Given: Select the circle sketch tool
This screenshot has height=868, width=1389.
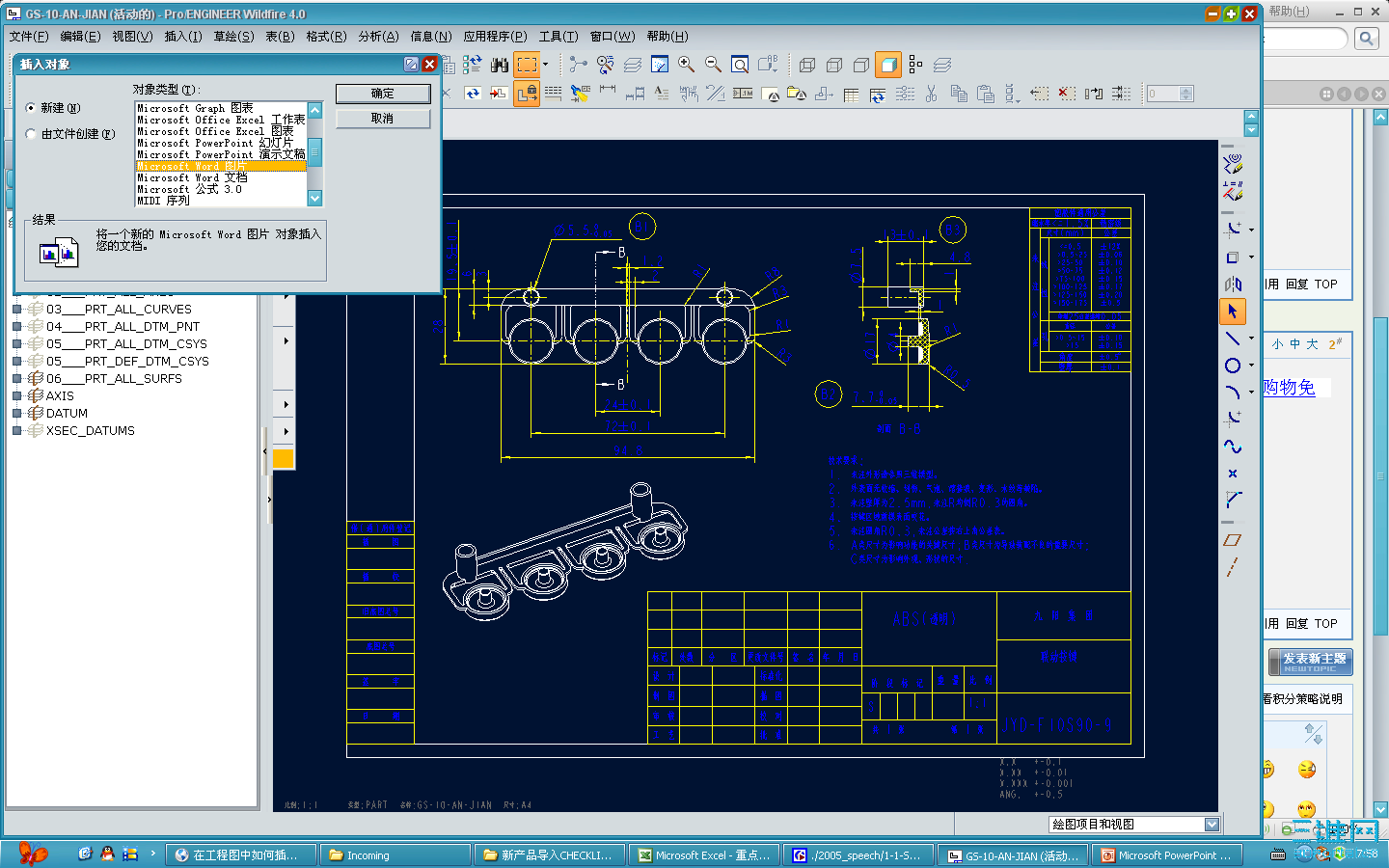Looking at the screenshot, I should click(x=1233, y=366).
